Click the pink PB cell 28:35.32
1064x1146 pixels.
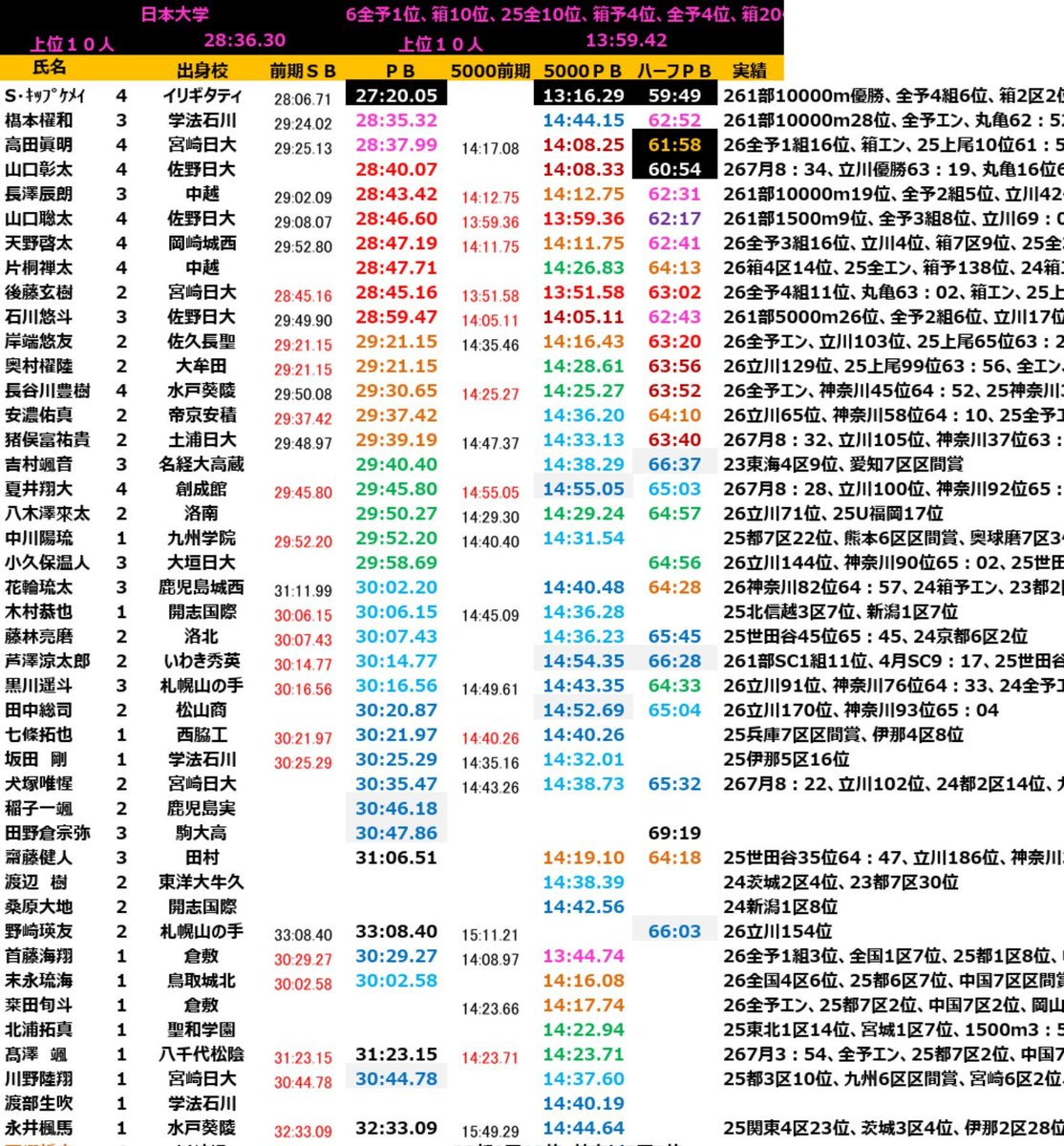(x=396, y=120)
